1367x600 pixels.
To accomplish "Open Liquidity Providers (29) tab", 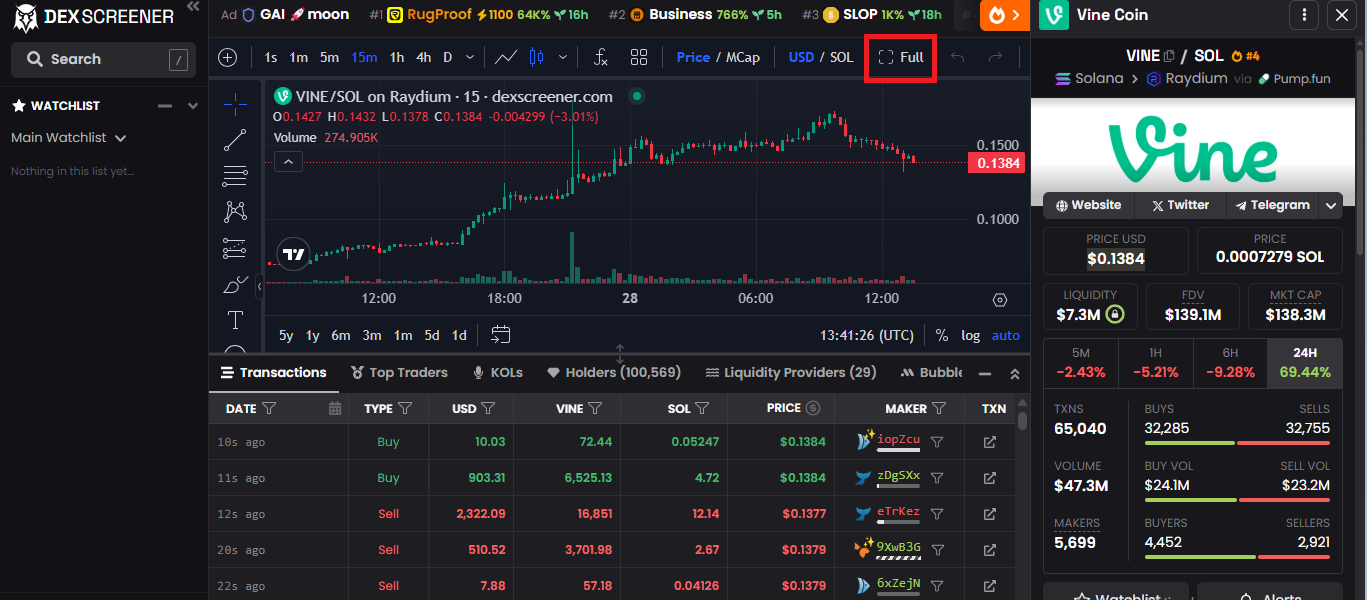I will [791, 372].
